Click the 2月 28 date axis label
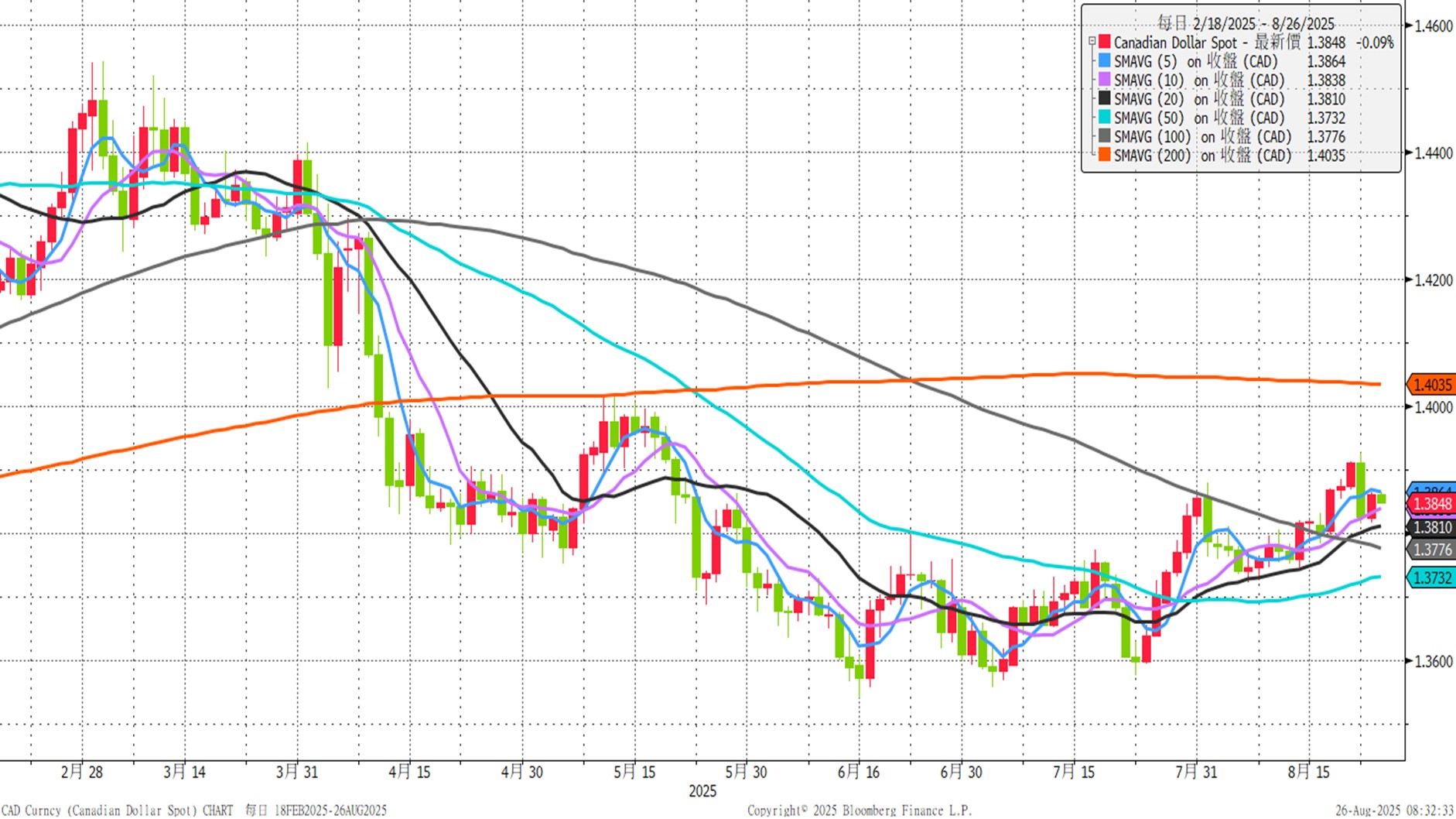This screenshot has width=1456, height=819. click(82, 772)
